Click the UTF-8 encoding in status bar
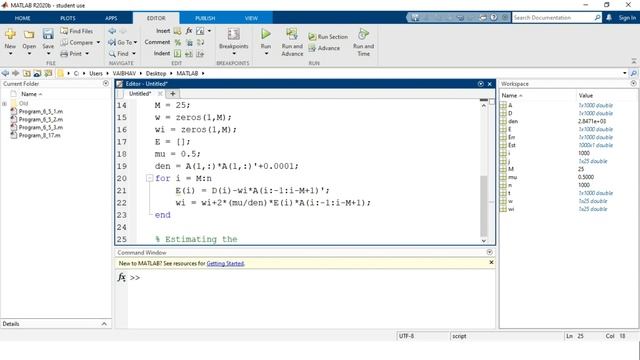Screen dimensions: 640x360 406,336
